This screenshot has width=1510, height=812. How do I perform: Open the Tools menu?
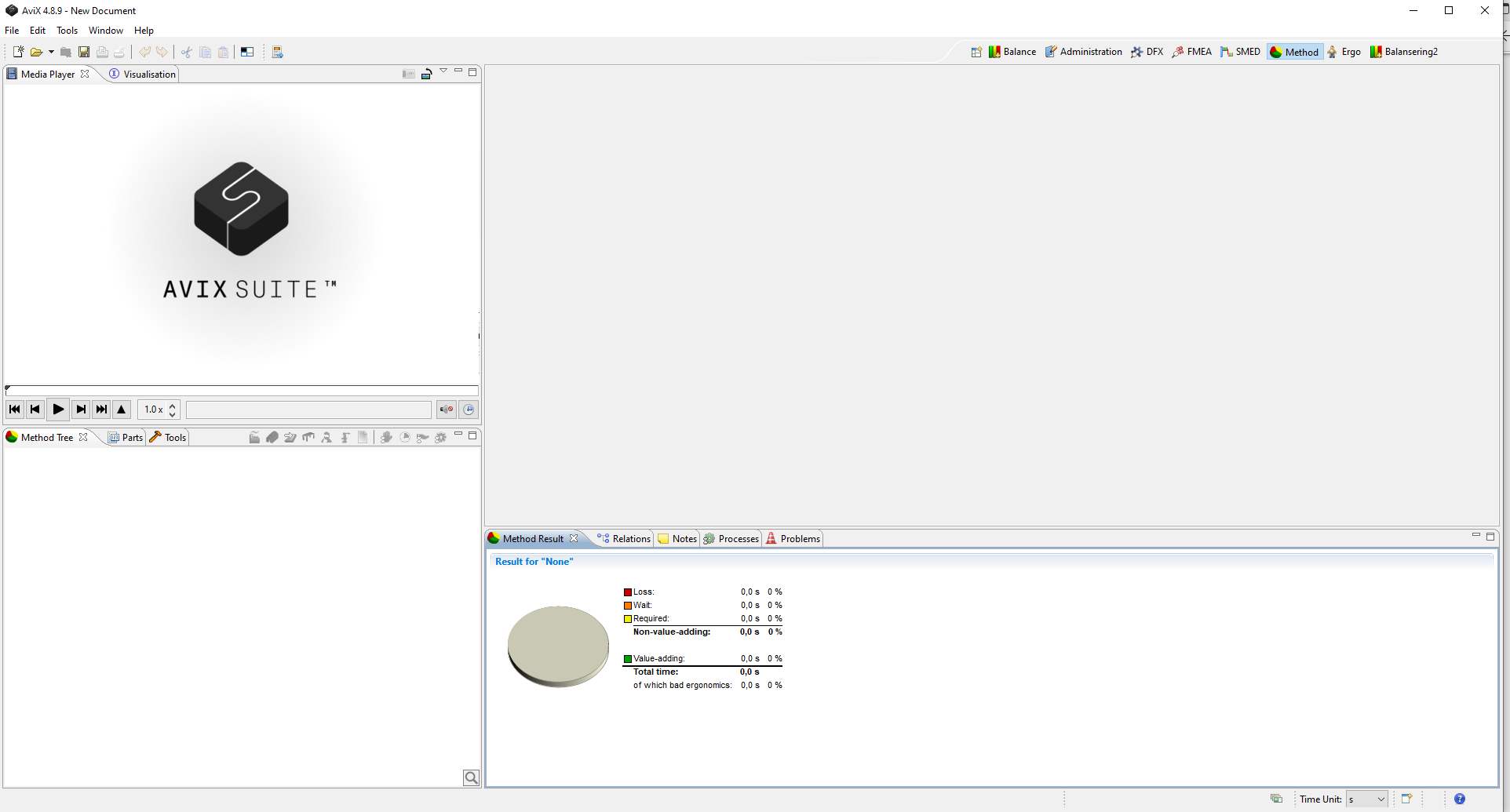coord(67,31)
